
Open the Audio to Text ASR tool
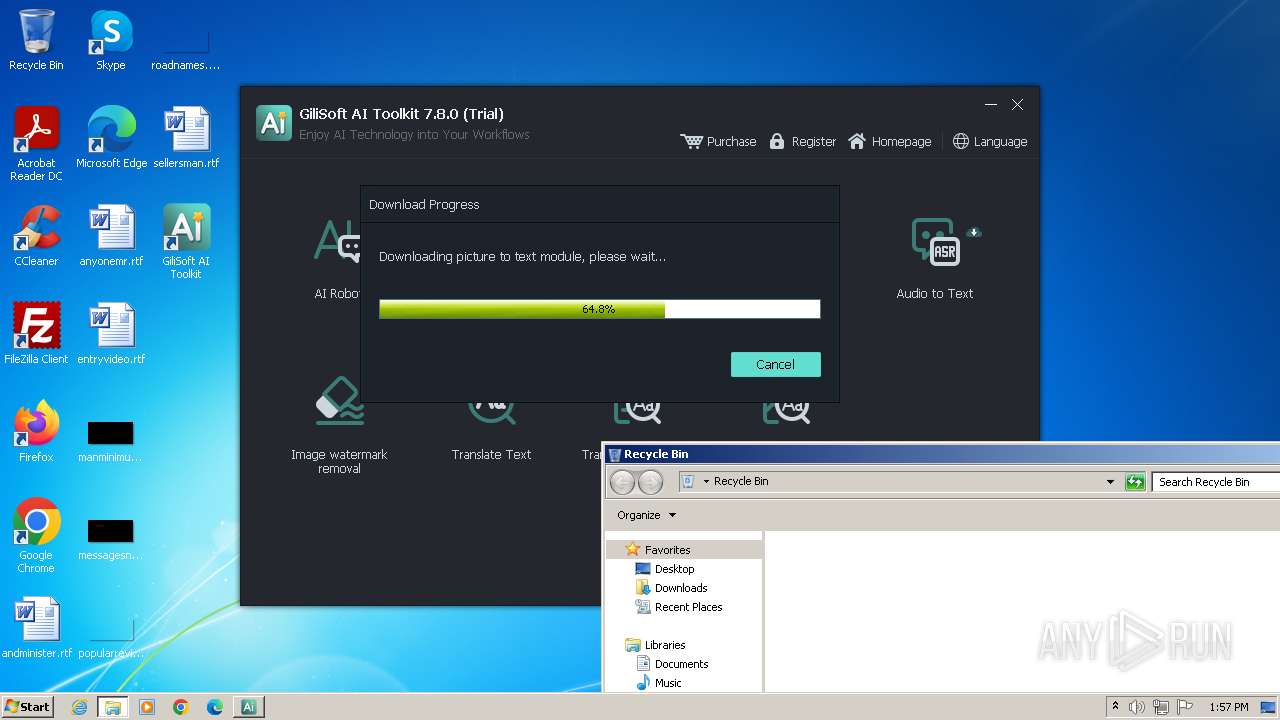934,259
